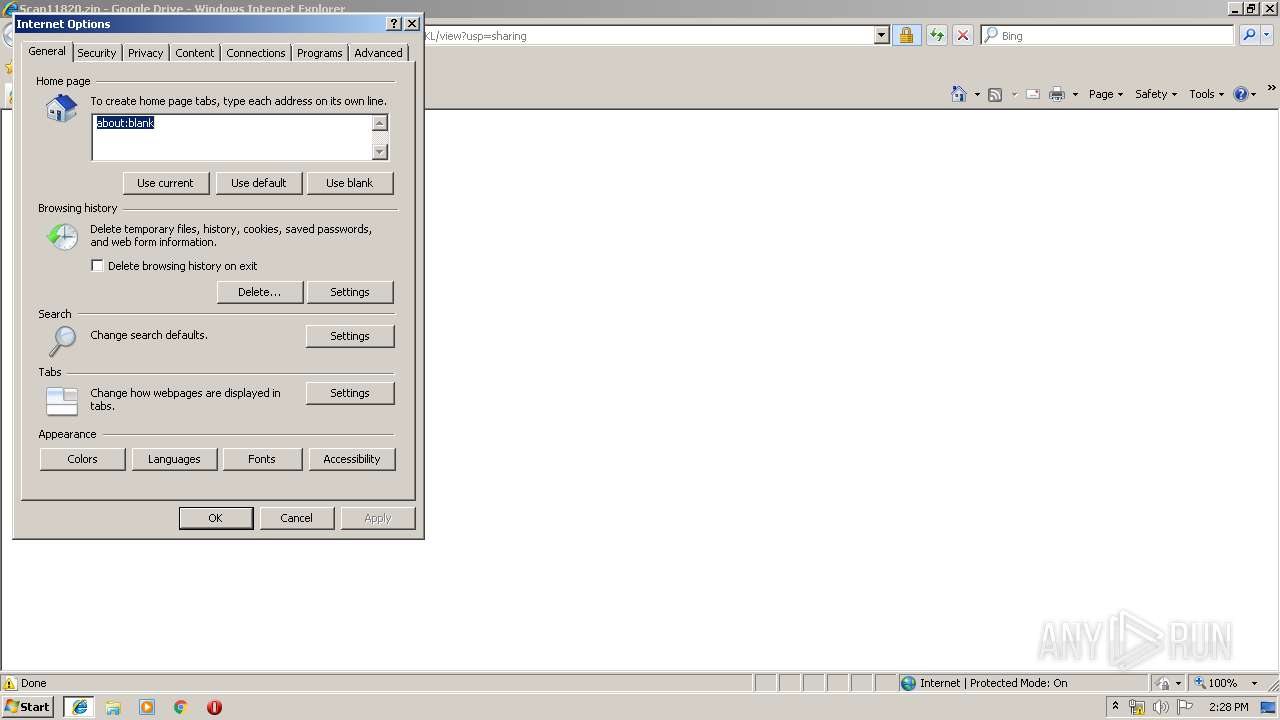Click the blue Search magnifier button
Image resolution: width=1280 pixels, height=720 pixels.
[1249, 35]
